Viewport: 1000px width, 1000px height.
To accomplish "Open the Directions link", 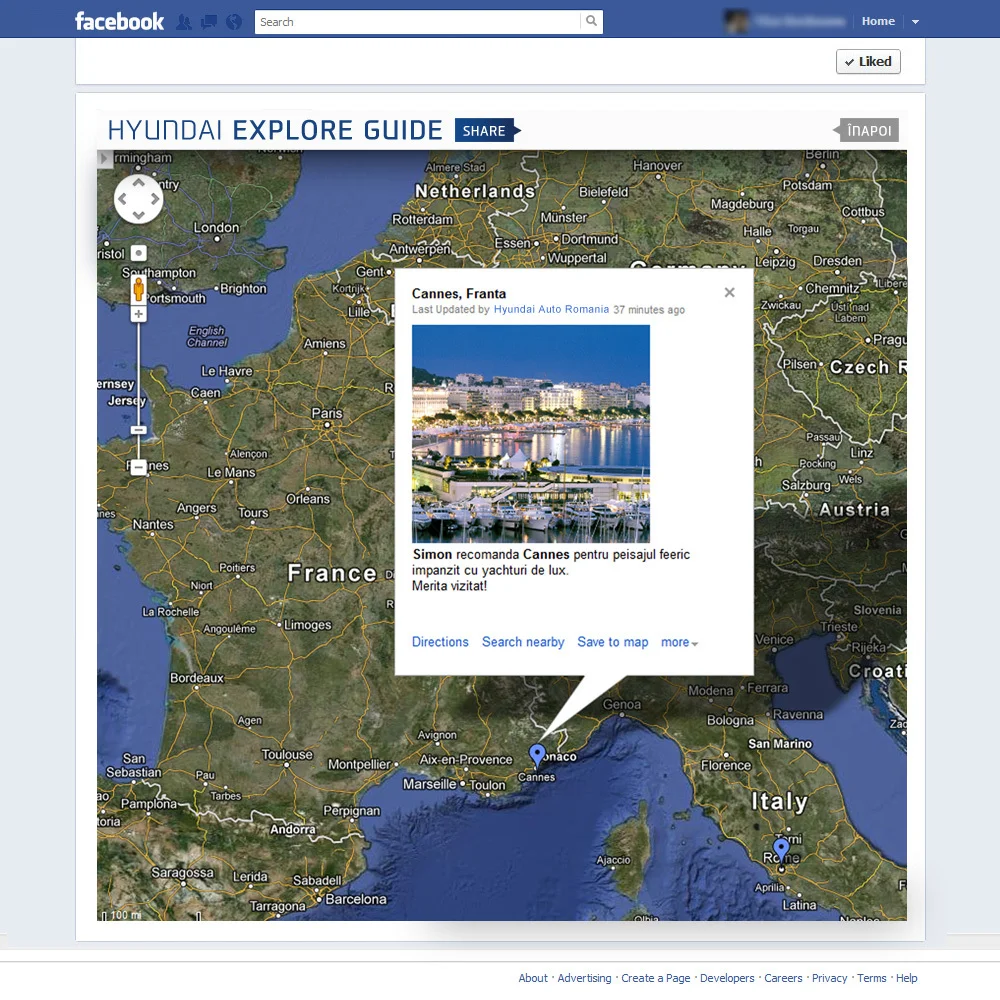I will click(x=440, y=642).
